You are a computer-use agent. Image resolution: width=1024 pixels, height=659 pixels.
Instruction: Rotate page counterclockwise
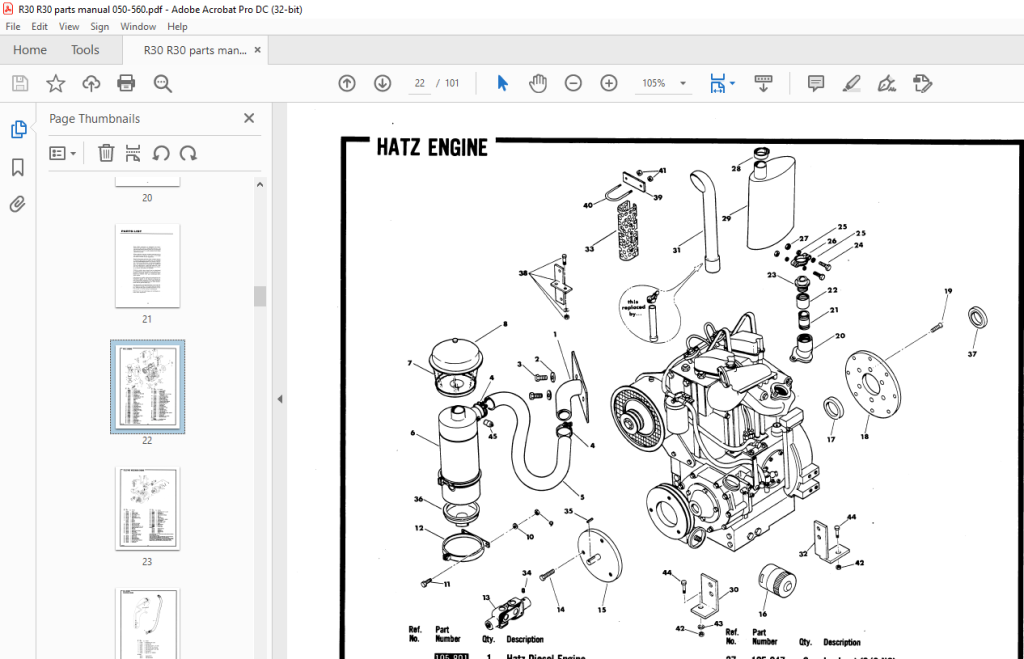pyautogui.click(x=161, y=153)
